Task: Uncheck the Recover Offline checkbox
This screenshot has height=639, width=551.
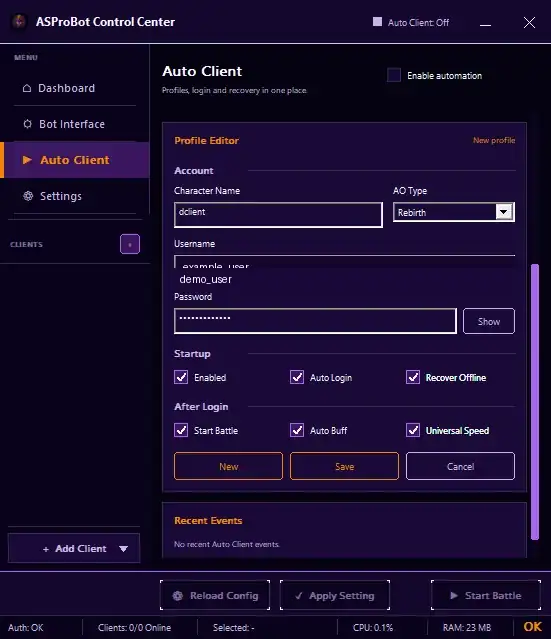Action: tap(413, 377)
